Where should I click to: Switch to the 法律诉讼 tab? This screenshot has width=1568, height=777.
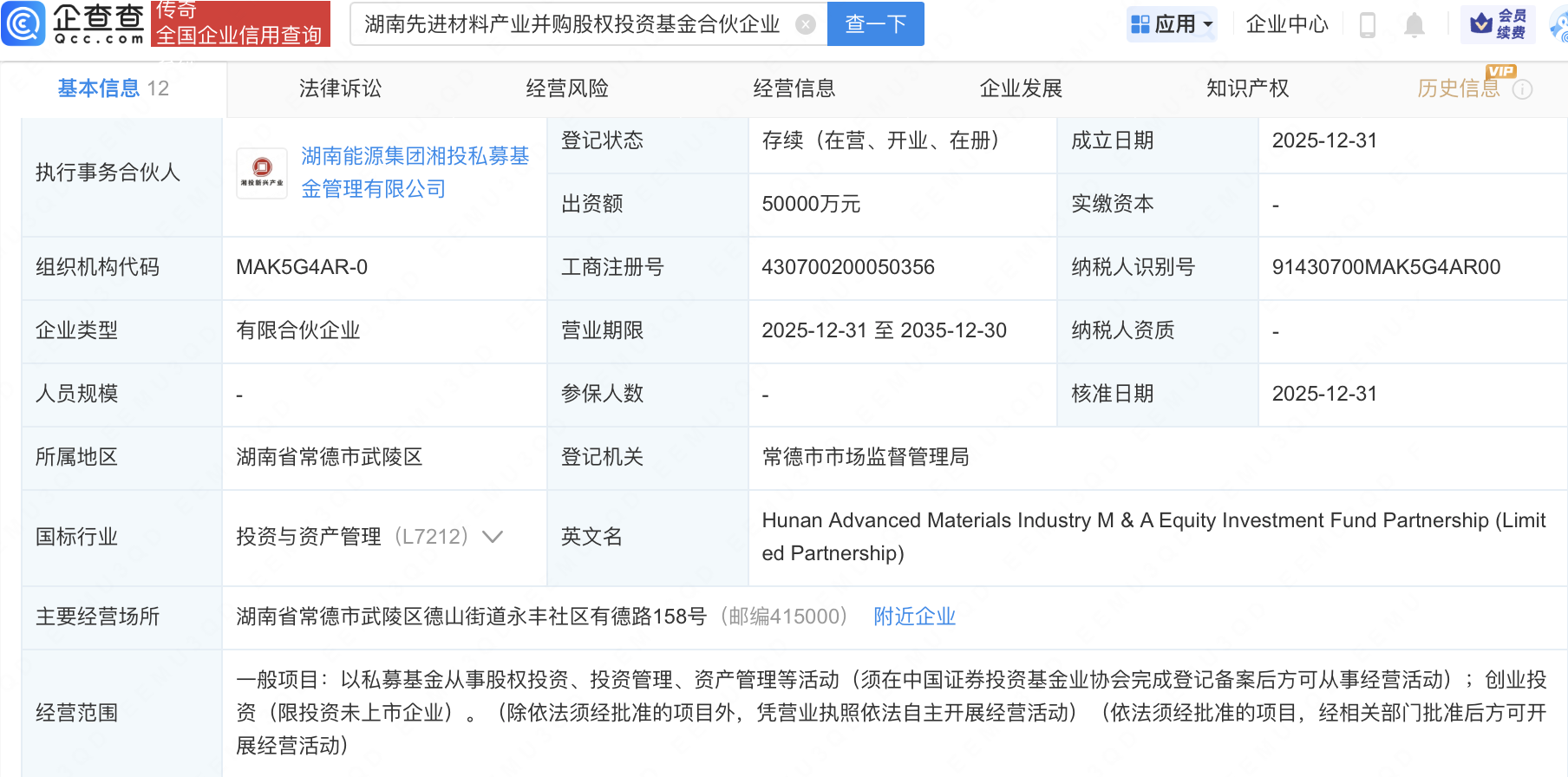340,88
